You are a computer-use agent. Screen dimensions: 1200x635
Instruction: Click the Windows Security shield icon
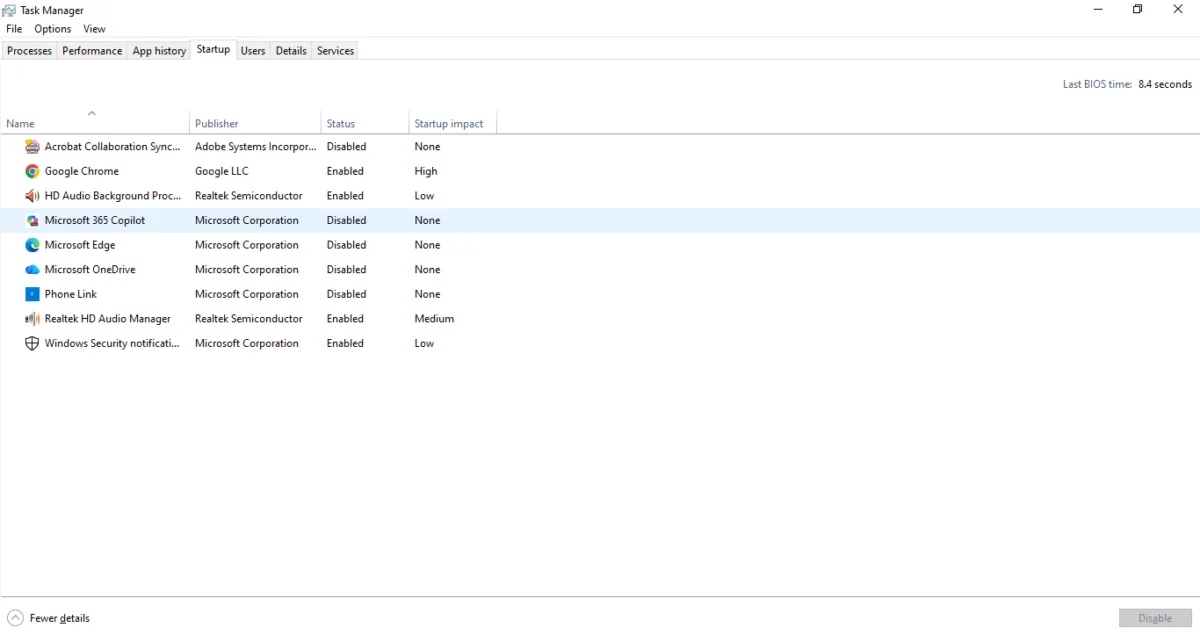(x=32, y=343)
